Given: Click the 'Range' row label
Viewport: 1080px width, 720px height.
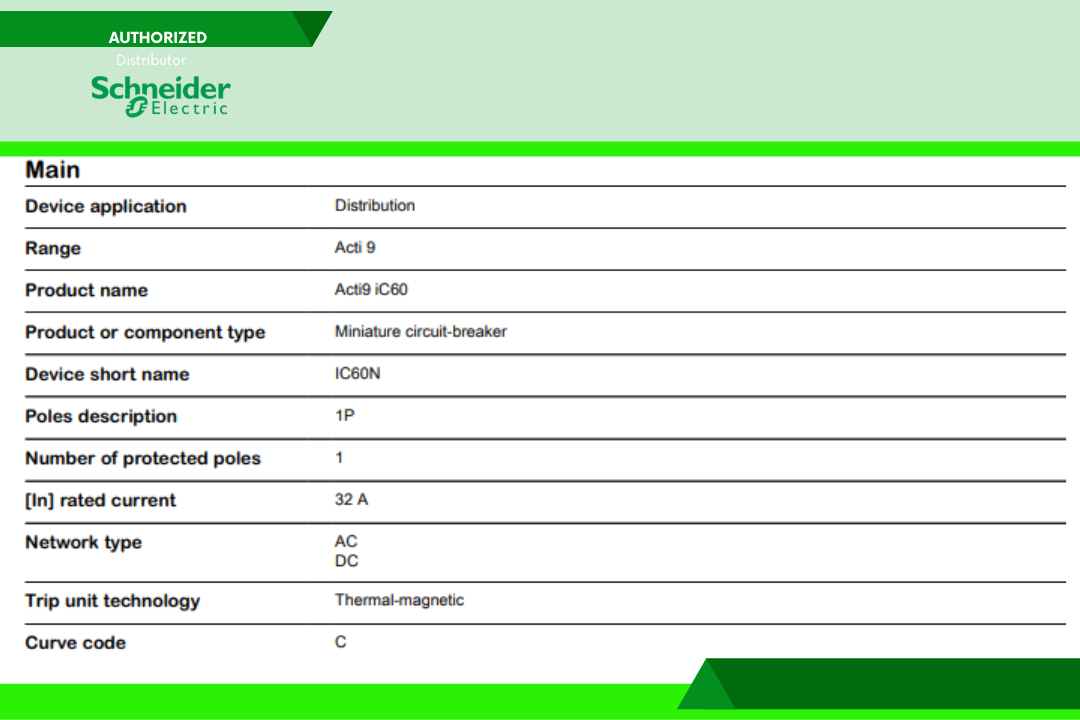Looking at the screenshot, I should click(x=53, y=249).
